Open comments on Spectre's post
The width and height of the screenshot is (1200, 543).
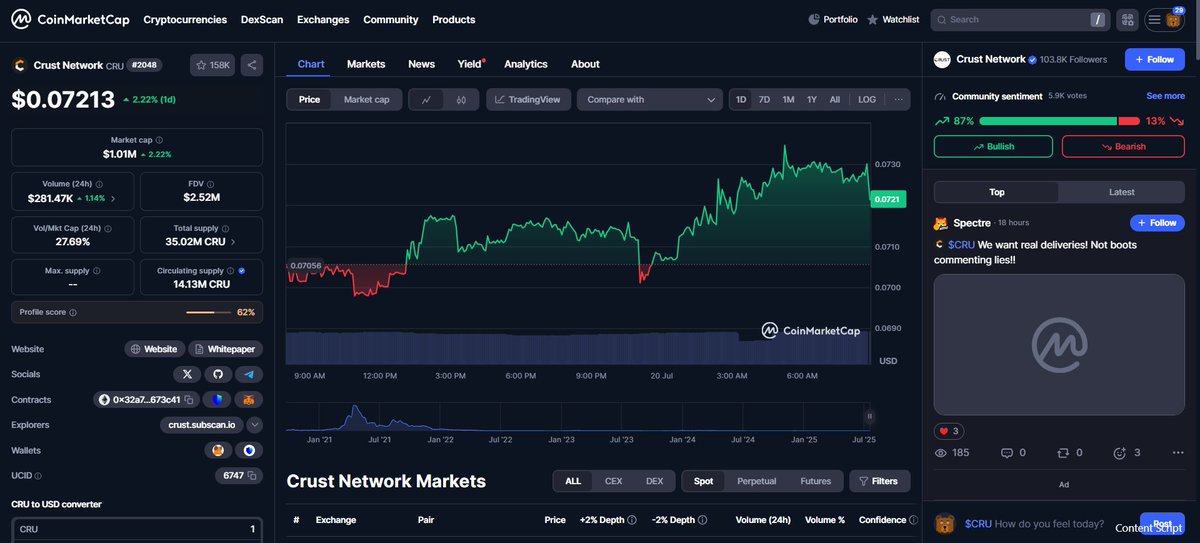pyautogui.click(x=1013, y=453)
